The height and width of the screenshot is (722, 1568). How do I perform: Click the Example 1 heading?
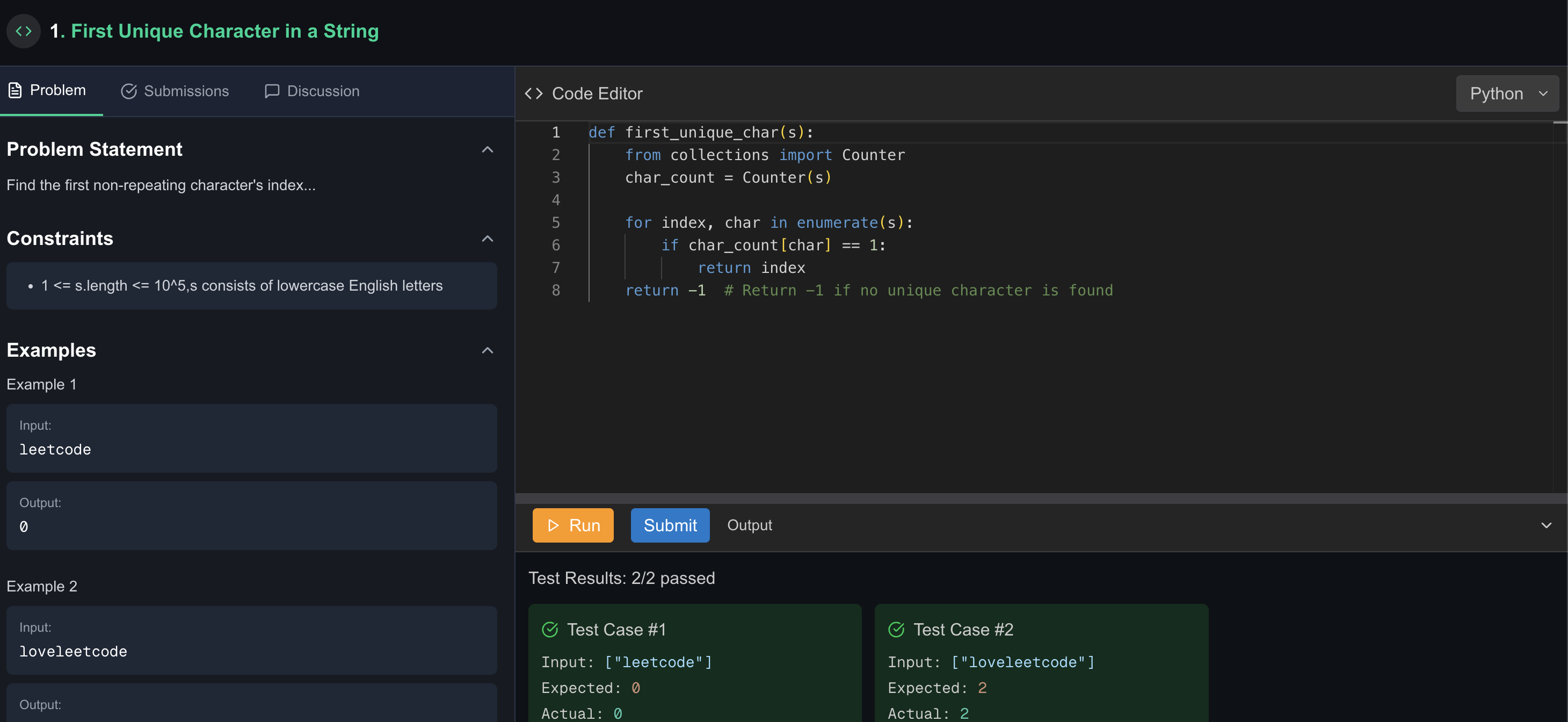tap(41, 385)
